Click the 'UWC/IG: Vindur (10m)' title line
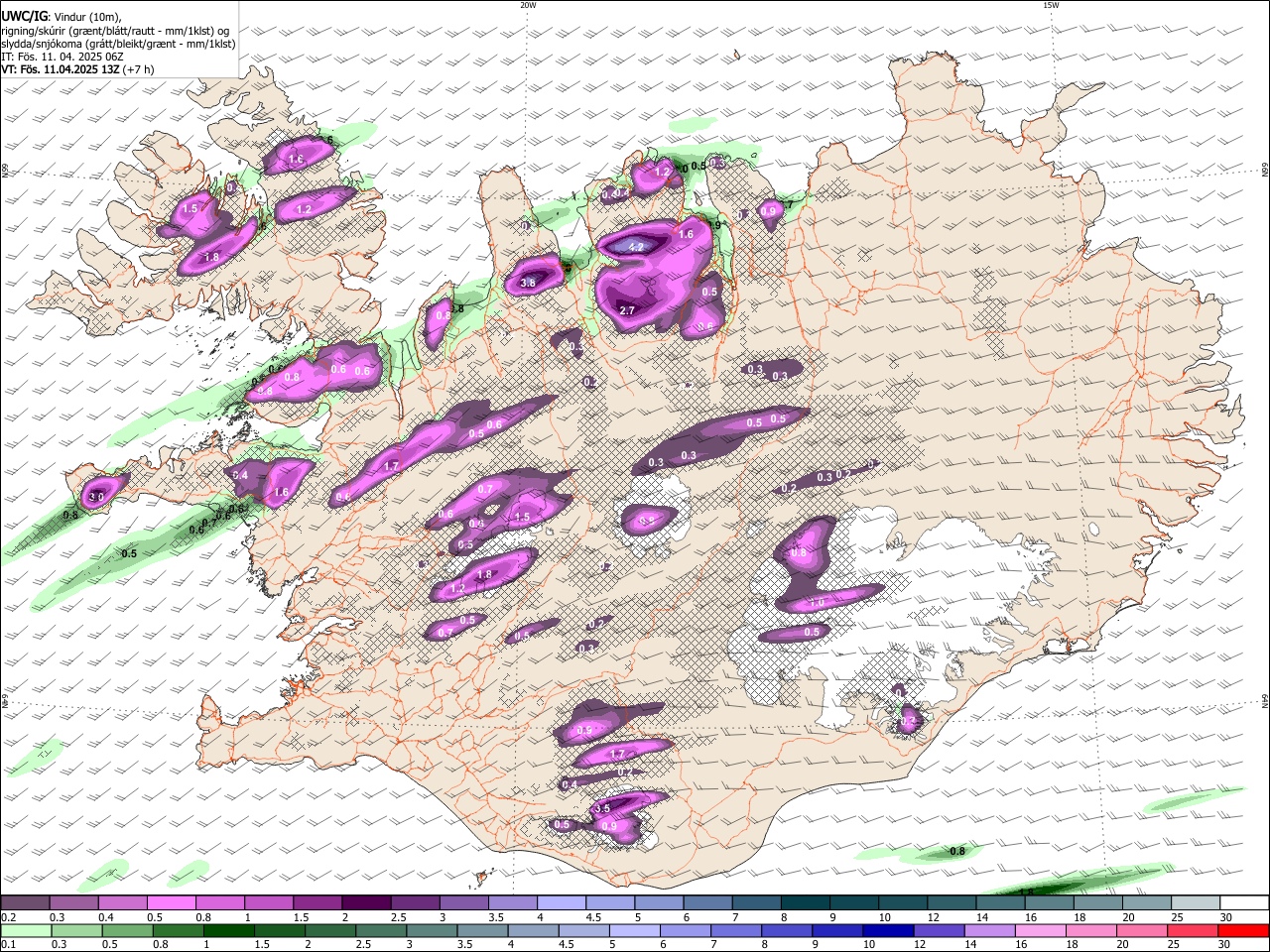The height and width of the screenshot is (952, 1270). pyautogui.click(x=61, y=17)
